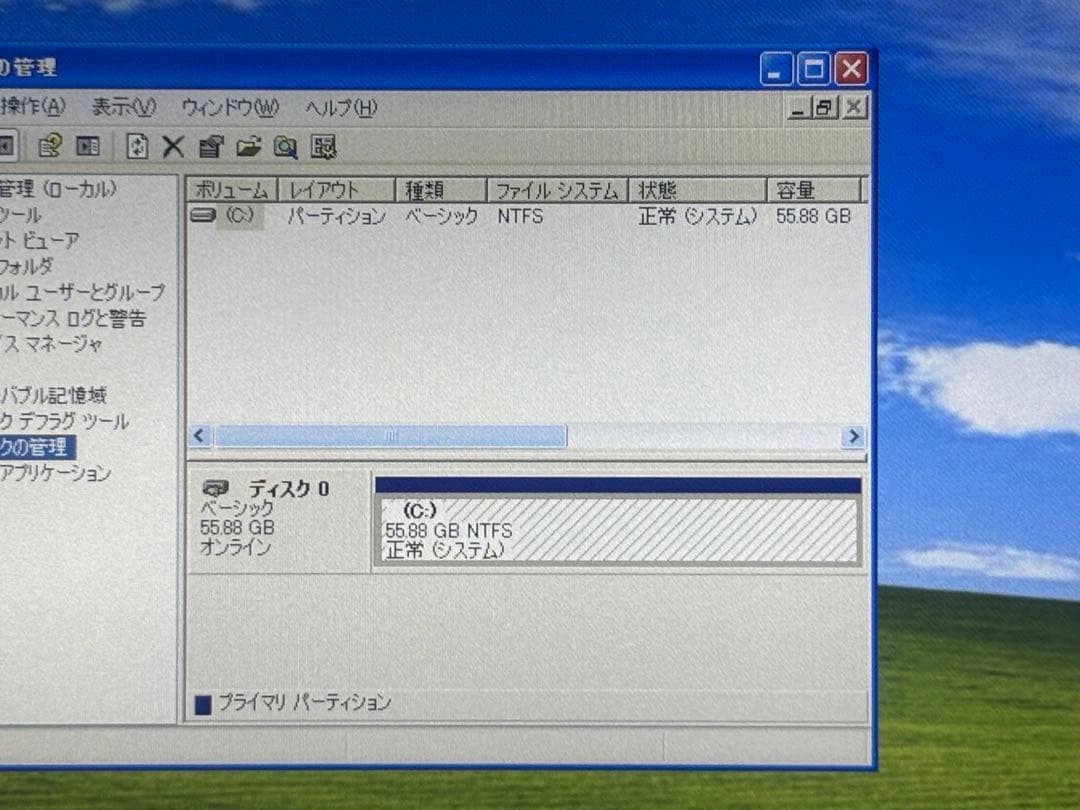
Task: Select the highlighted クの管理 tree item
Action: 37,447
